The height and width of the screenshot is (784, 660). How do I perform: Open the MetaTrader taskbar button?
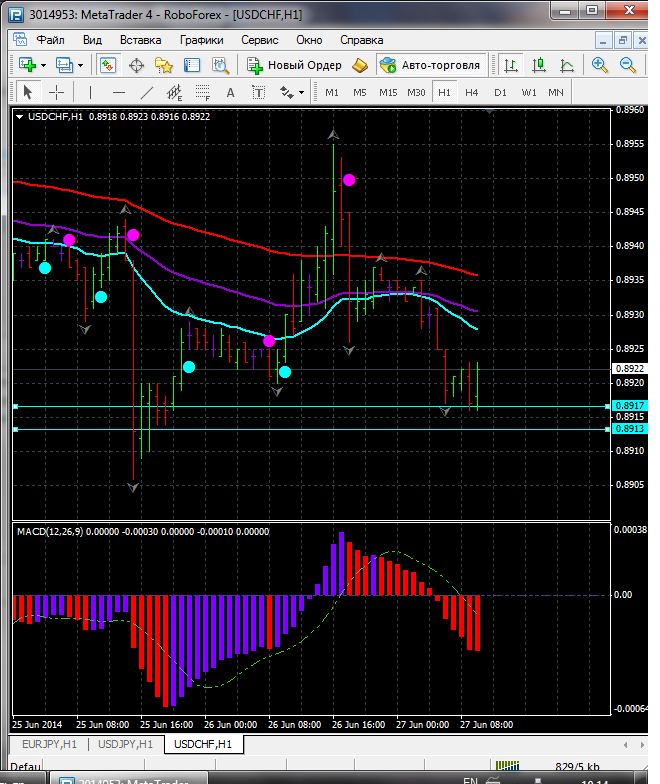tap(128, 780)
